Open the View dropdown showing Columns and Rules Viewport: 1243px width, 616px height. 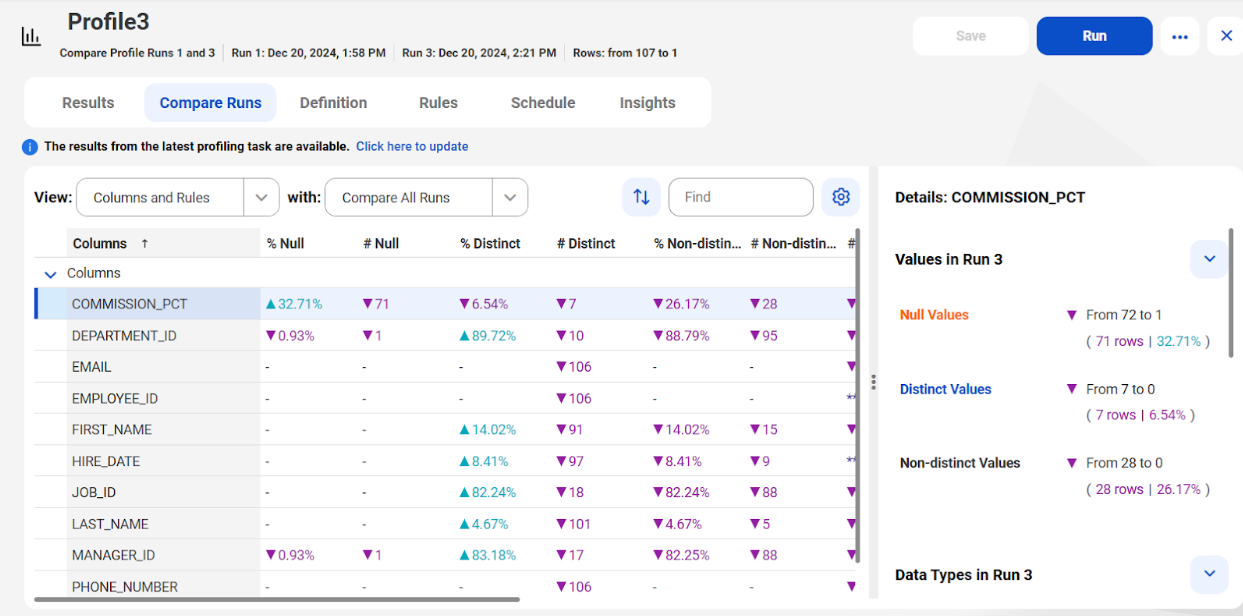pos(261,197)
